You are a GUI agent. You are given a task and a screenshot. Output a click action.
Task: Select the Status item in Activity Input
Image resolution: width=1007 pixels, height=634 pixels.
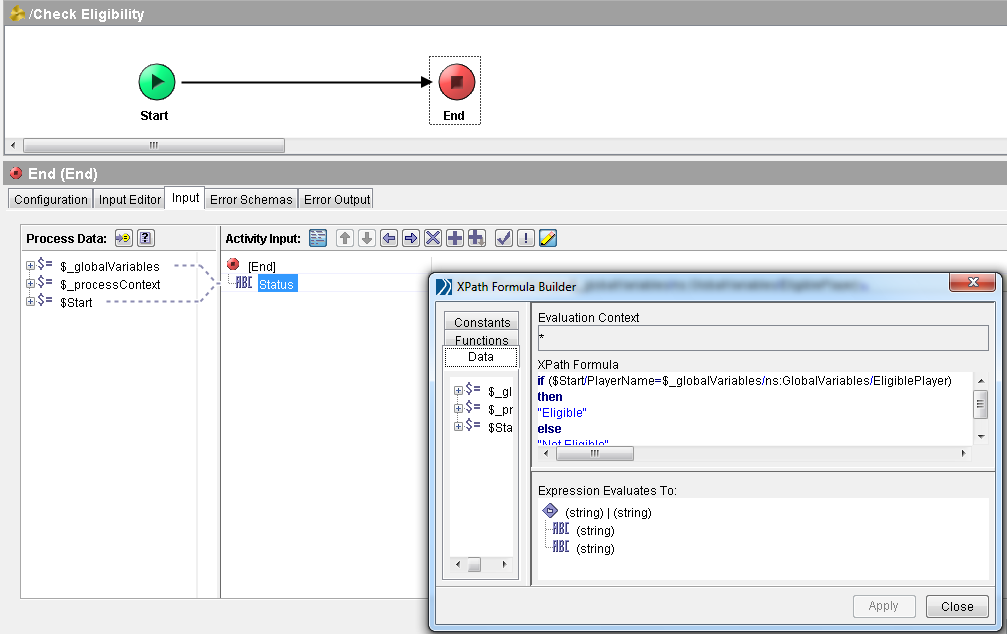(x=277, y=284)
